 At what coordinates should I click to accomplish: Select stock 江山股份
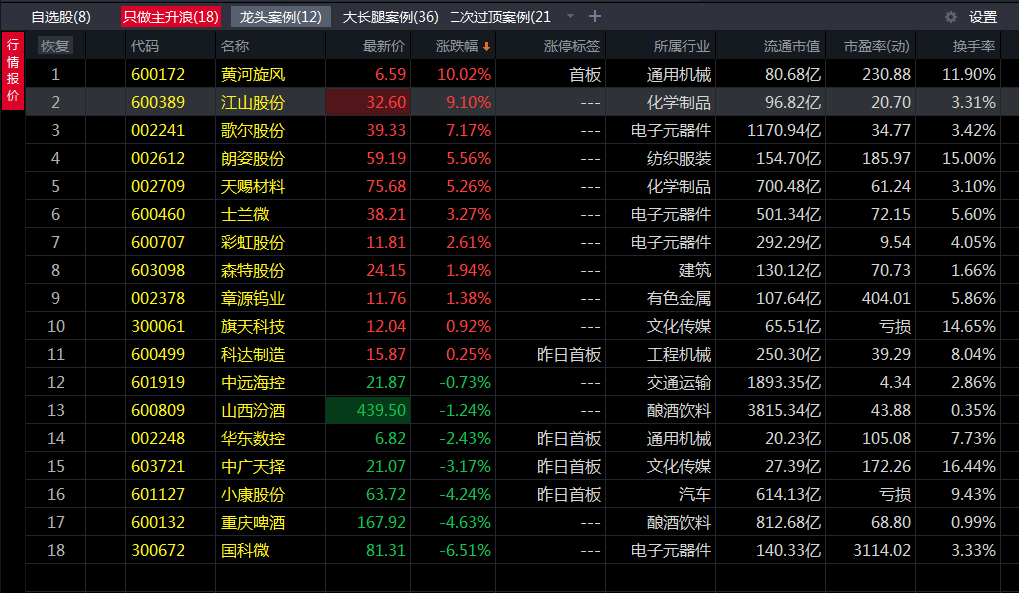click(x=253, y=103)
